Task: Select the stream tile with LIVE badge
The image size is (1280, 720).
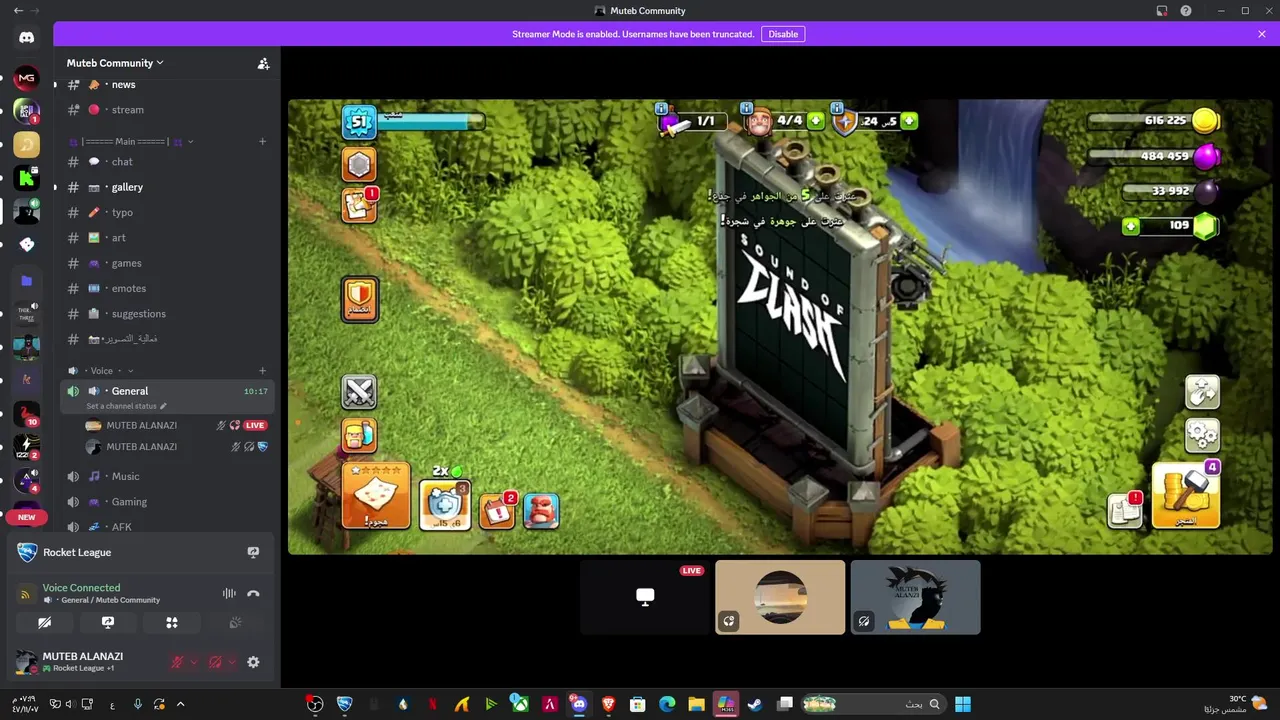Action: click(645, 597)
